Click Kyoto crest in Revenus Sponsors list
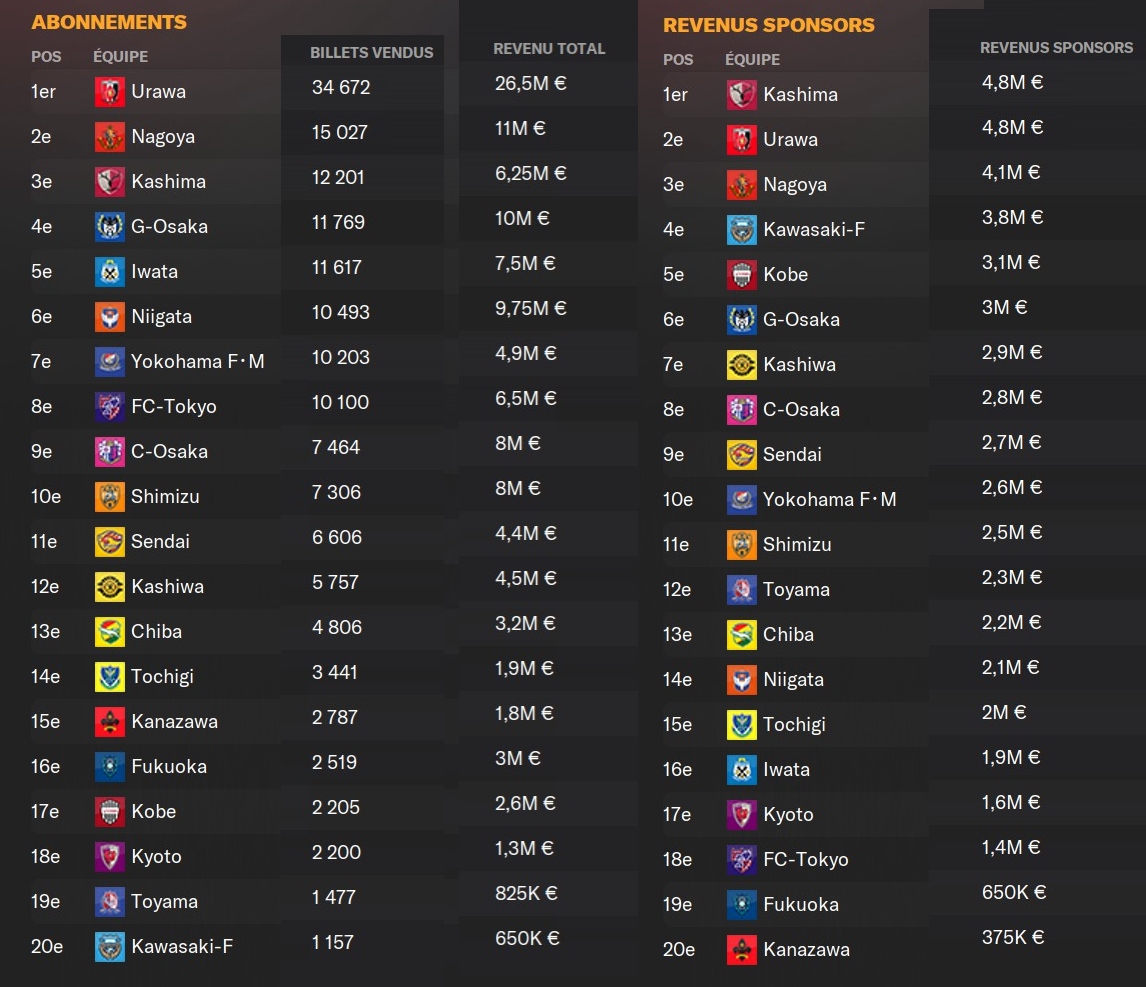1146x987 pixels. point(742,815)
